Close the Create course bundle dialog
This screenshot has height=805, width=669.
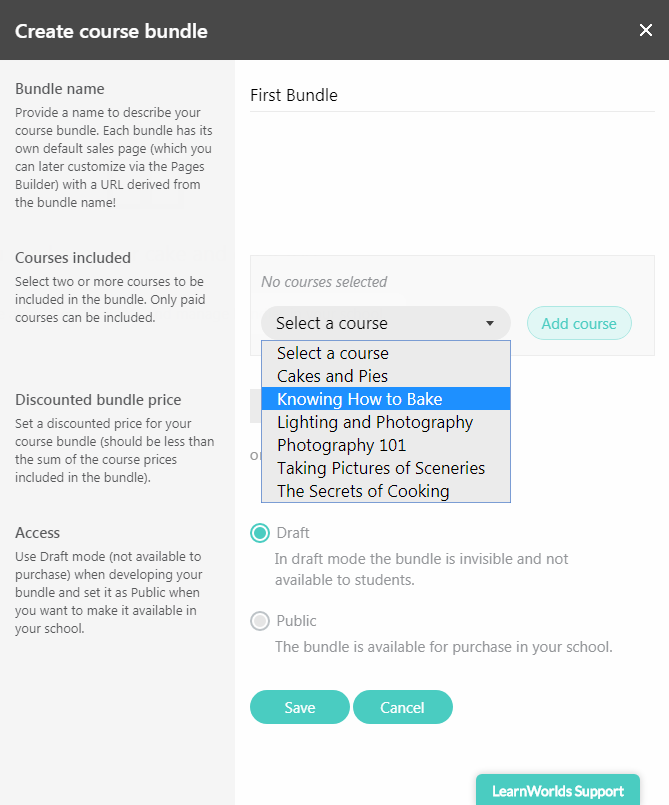(x=646, y=30)
